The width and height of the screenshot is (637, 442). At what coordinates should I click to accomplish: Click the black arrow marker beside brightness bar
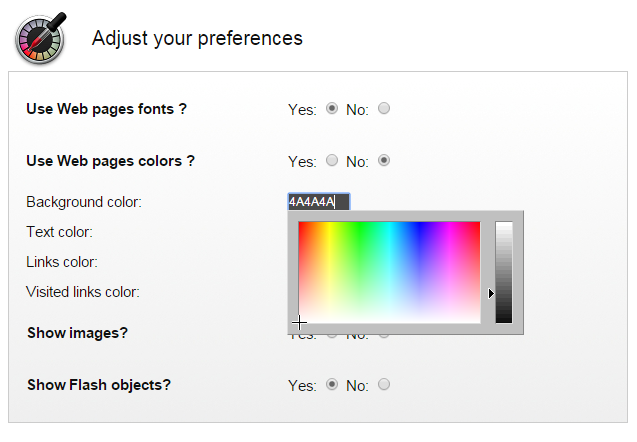click(x=491, y=293)
